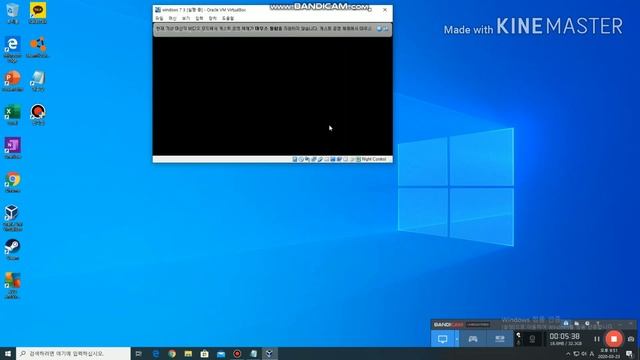Open the Chrome desktop shortcut
The height and width of the screenshot is (360, 640).
(x=13, y=182)
